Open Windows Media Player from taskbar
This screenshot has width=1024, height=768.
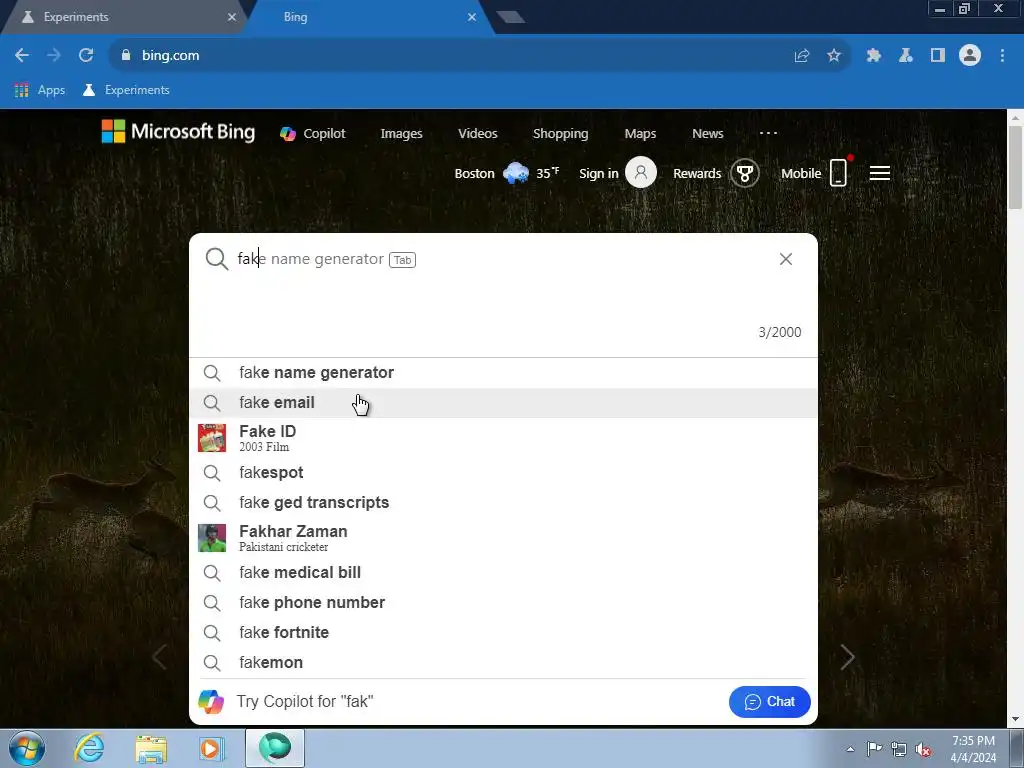point(212,749)
